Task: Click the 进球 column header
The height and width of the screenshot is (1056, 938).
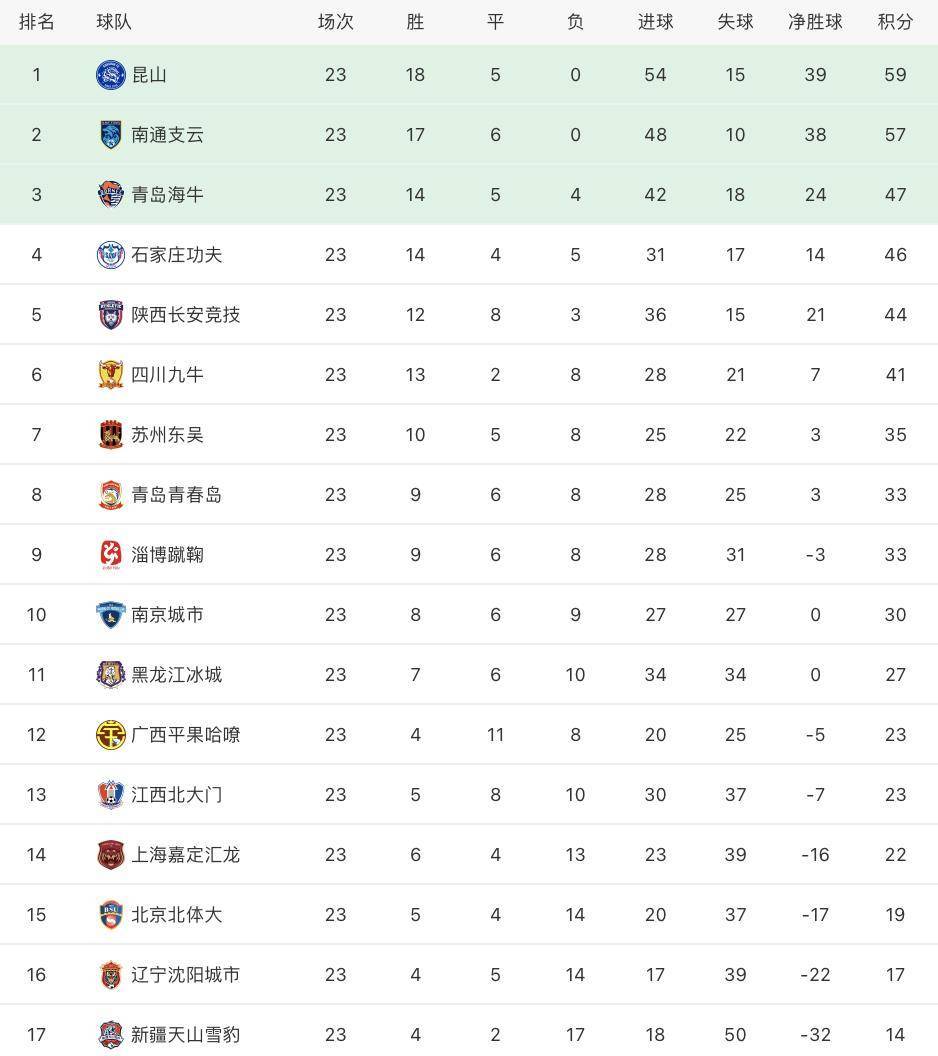Action: click(x=655, y=22)
